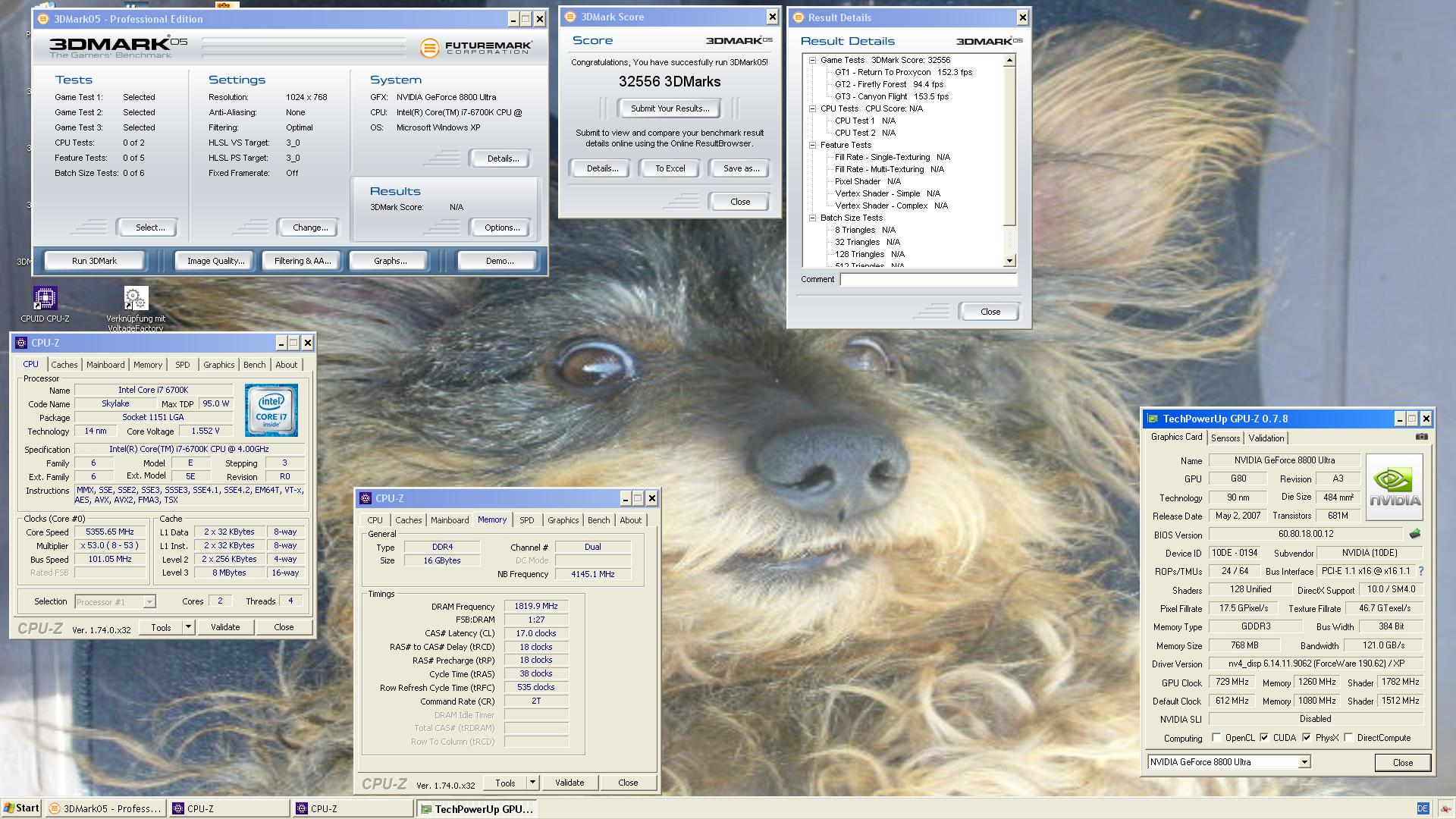Select the Pixel Shader result row
This screenshot has width=1456, height=819.
(868, 181)
